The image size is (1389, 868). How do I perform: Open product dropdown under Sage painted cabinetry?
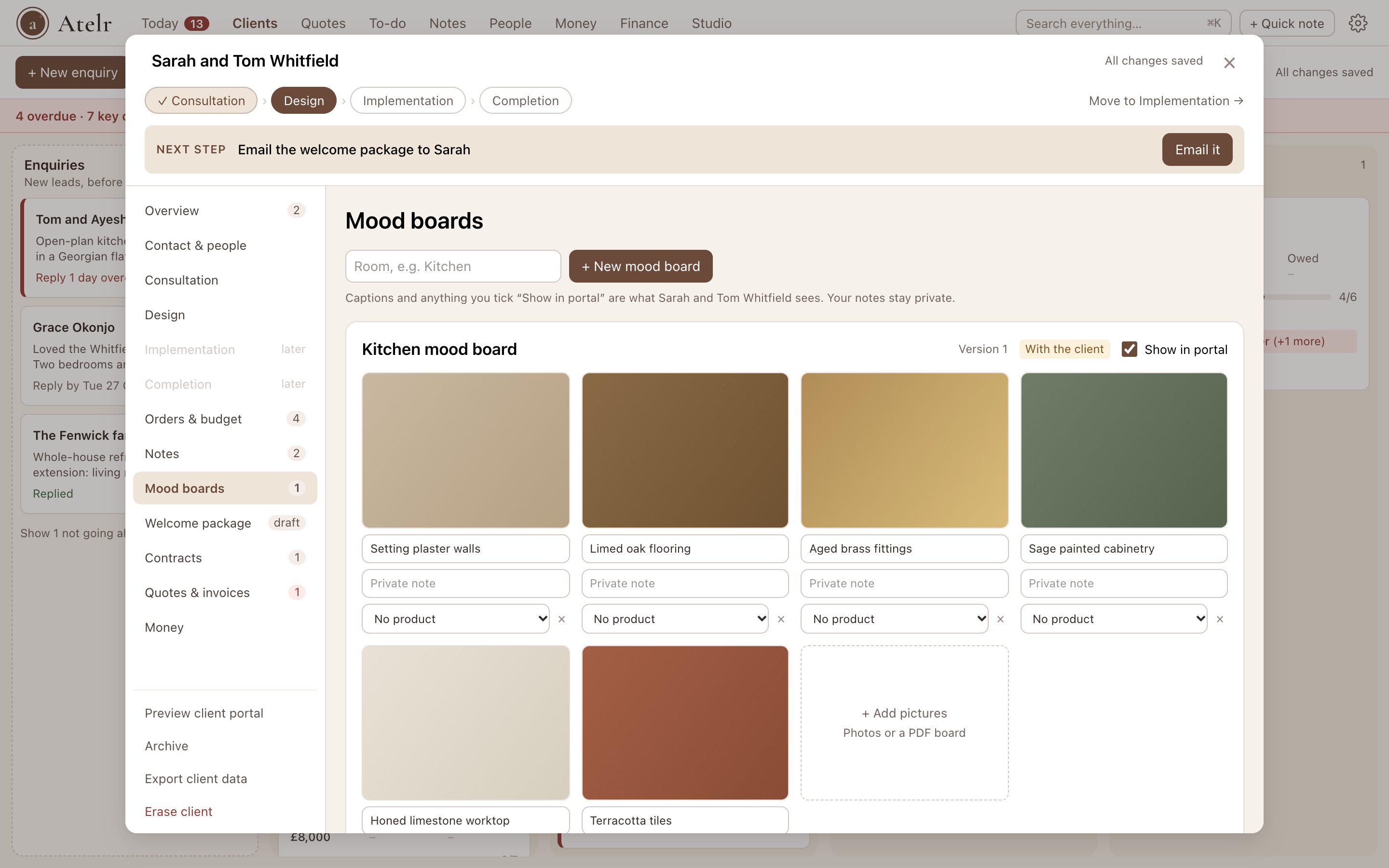coord(1114,619)
